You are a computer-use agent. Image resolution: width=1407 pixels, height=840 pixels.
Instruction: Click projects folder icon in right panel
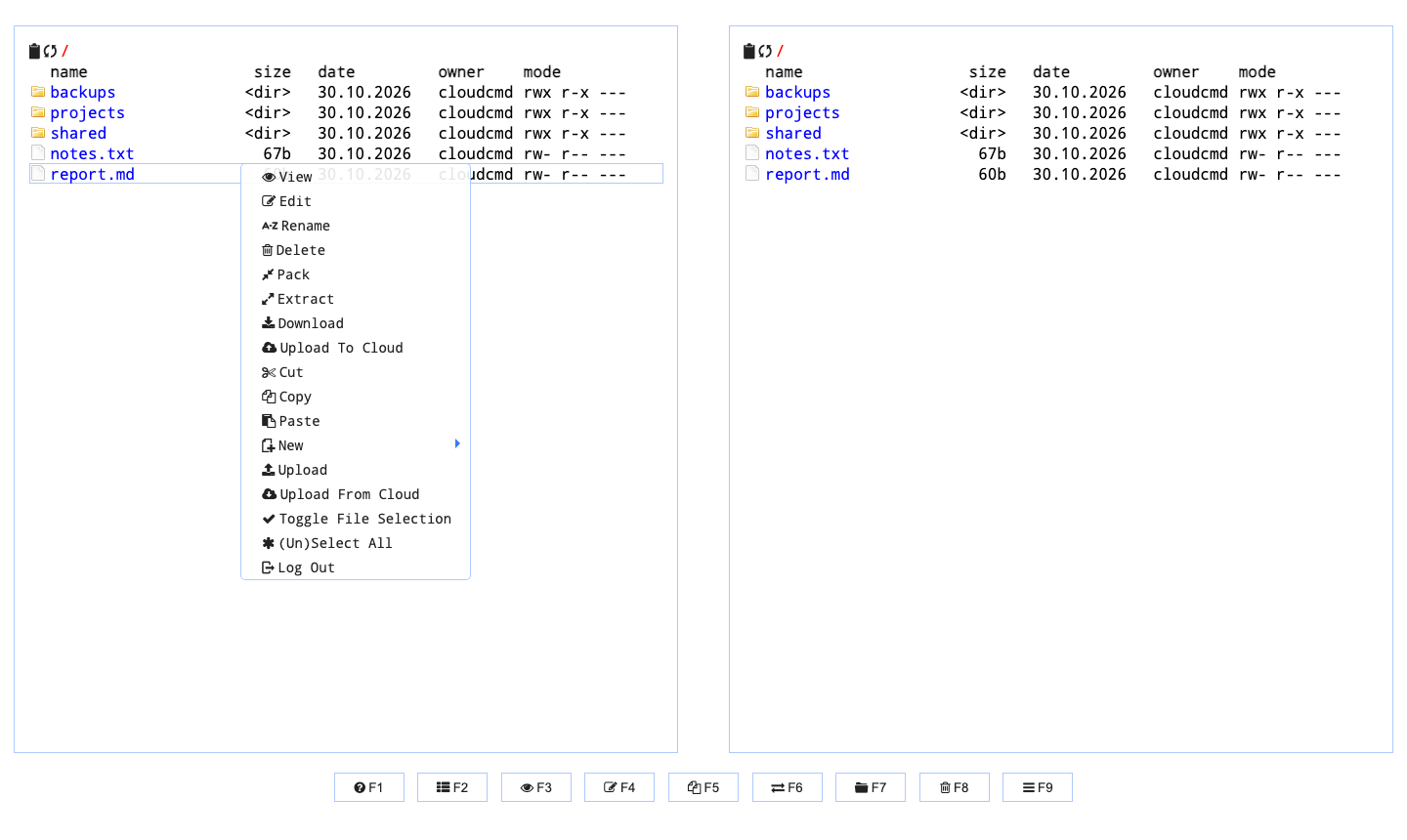752,112
